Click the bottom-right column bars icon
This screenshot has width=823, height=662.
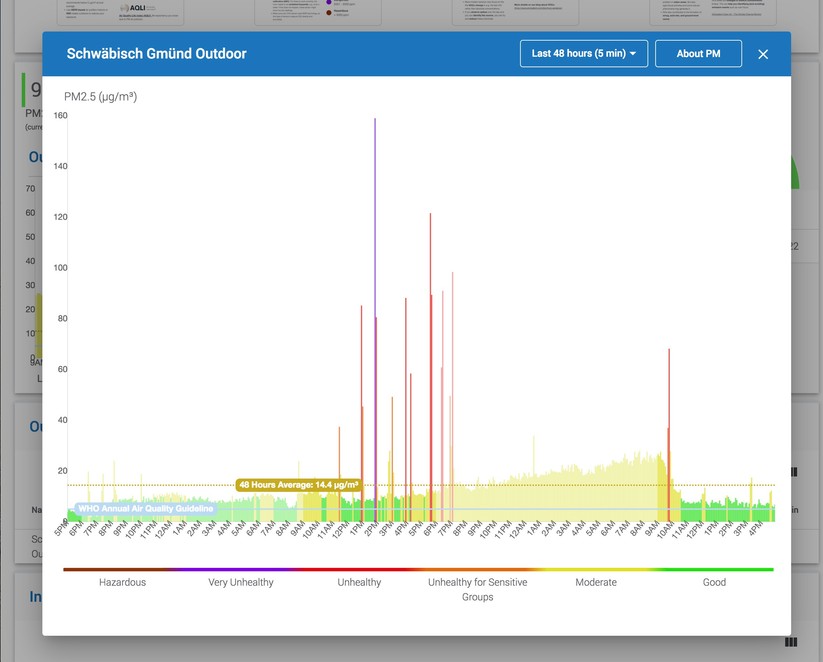coord(792,643)
